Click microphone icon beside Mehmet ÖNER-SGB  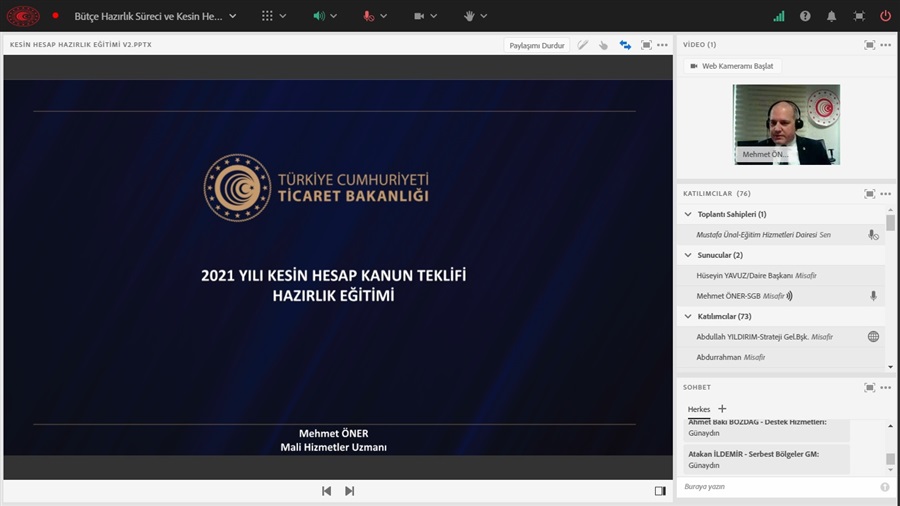pyautogui.click(x=873, y=296)
